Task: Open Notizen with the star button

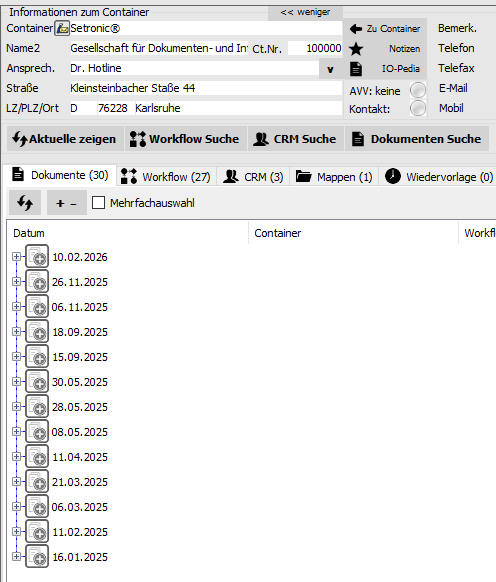Action: (x=385, y=49)
